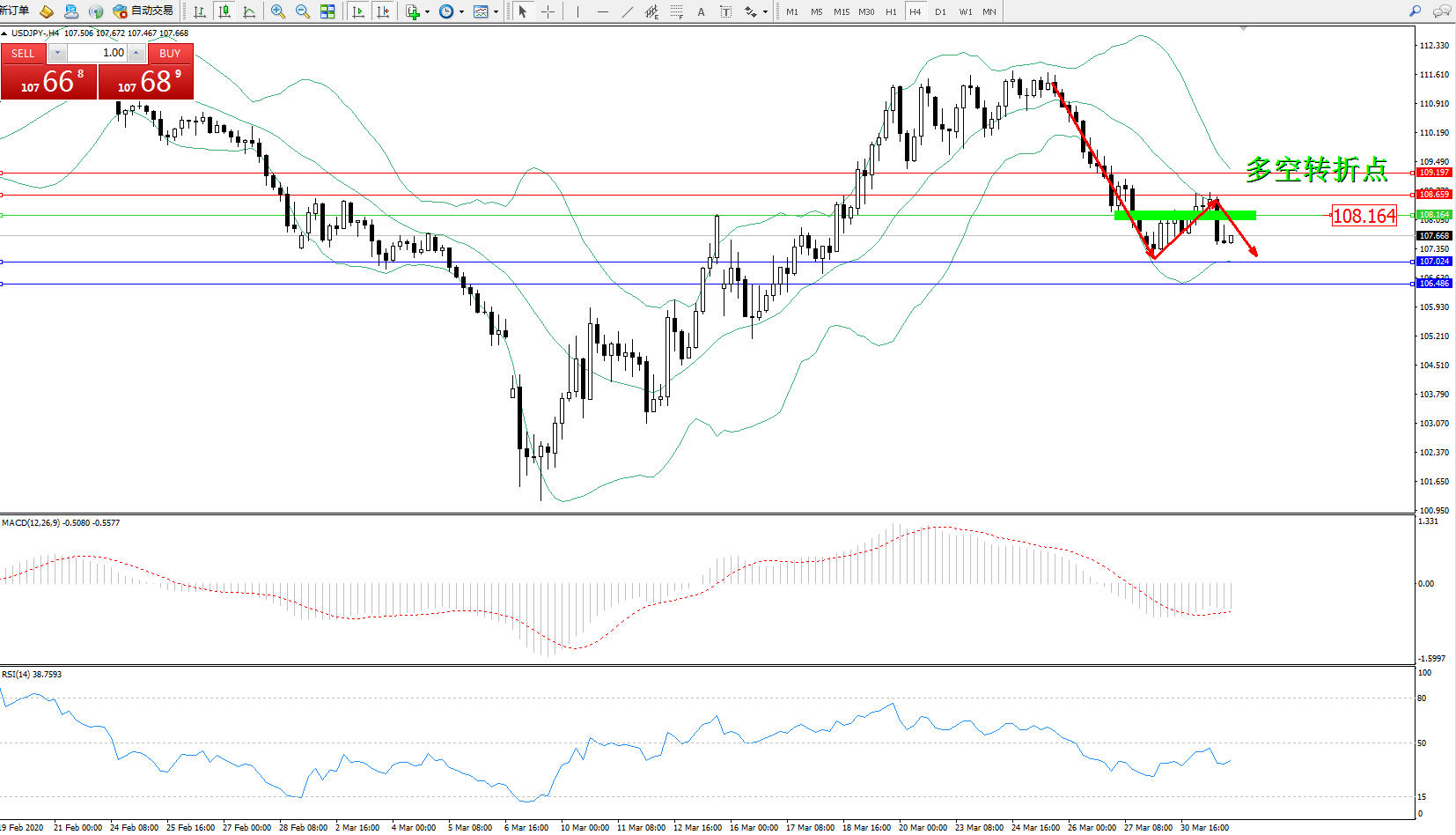Click the zoom in magnifier icon
1456x835 pixels.
tap(278, 11)
